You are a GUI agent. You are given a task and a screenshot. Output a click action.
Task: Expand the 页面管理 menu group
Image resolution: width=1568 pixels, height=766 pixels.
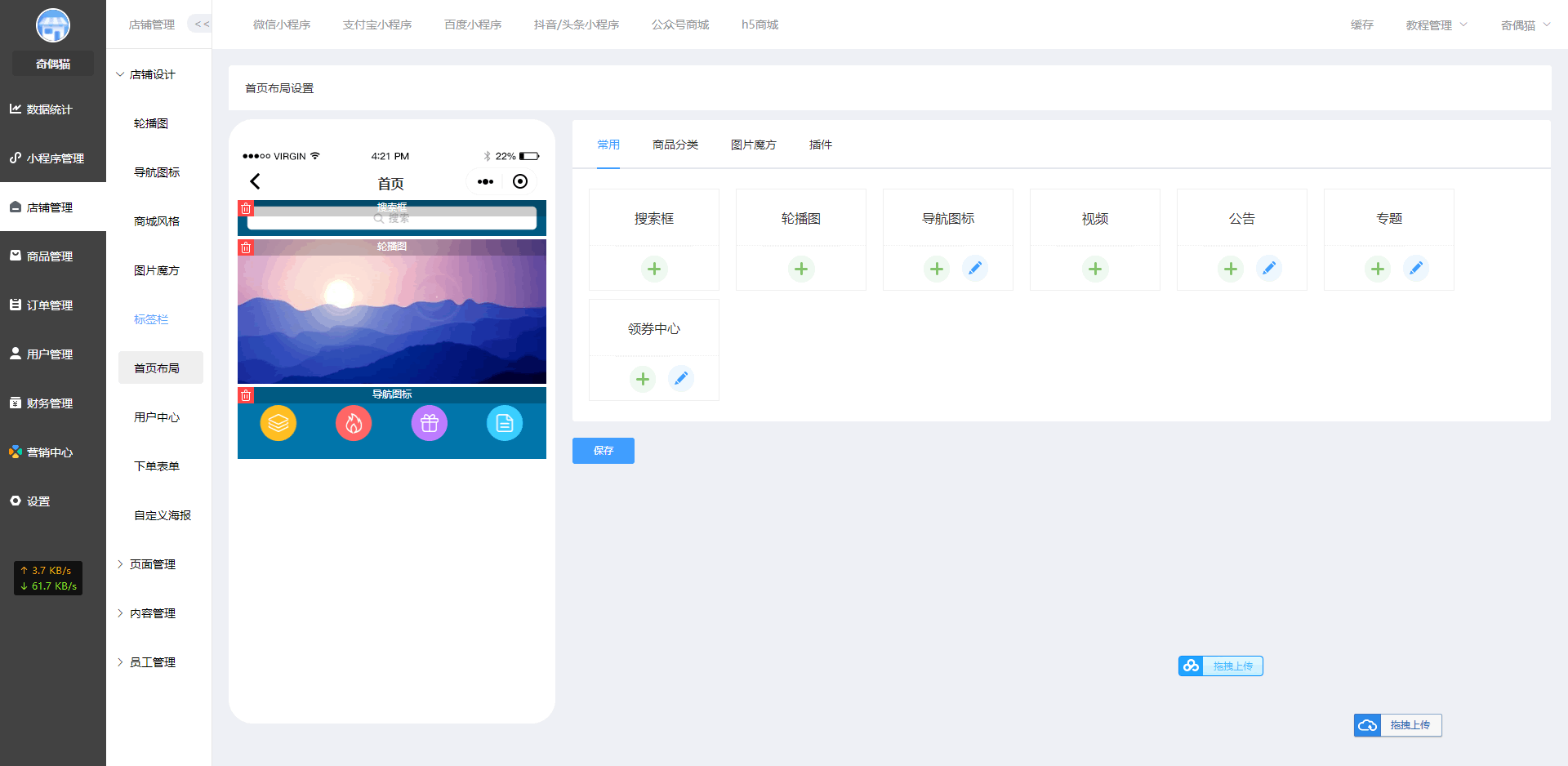pyautogui.click(x=146, y=564)
